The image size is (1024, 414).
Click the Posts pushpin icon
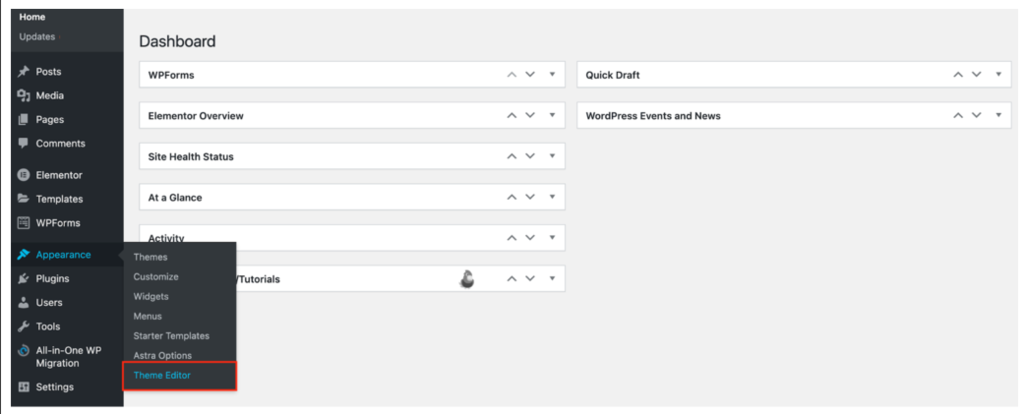(x=24, y=72)
